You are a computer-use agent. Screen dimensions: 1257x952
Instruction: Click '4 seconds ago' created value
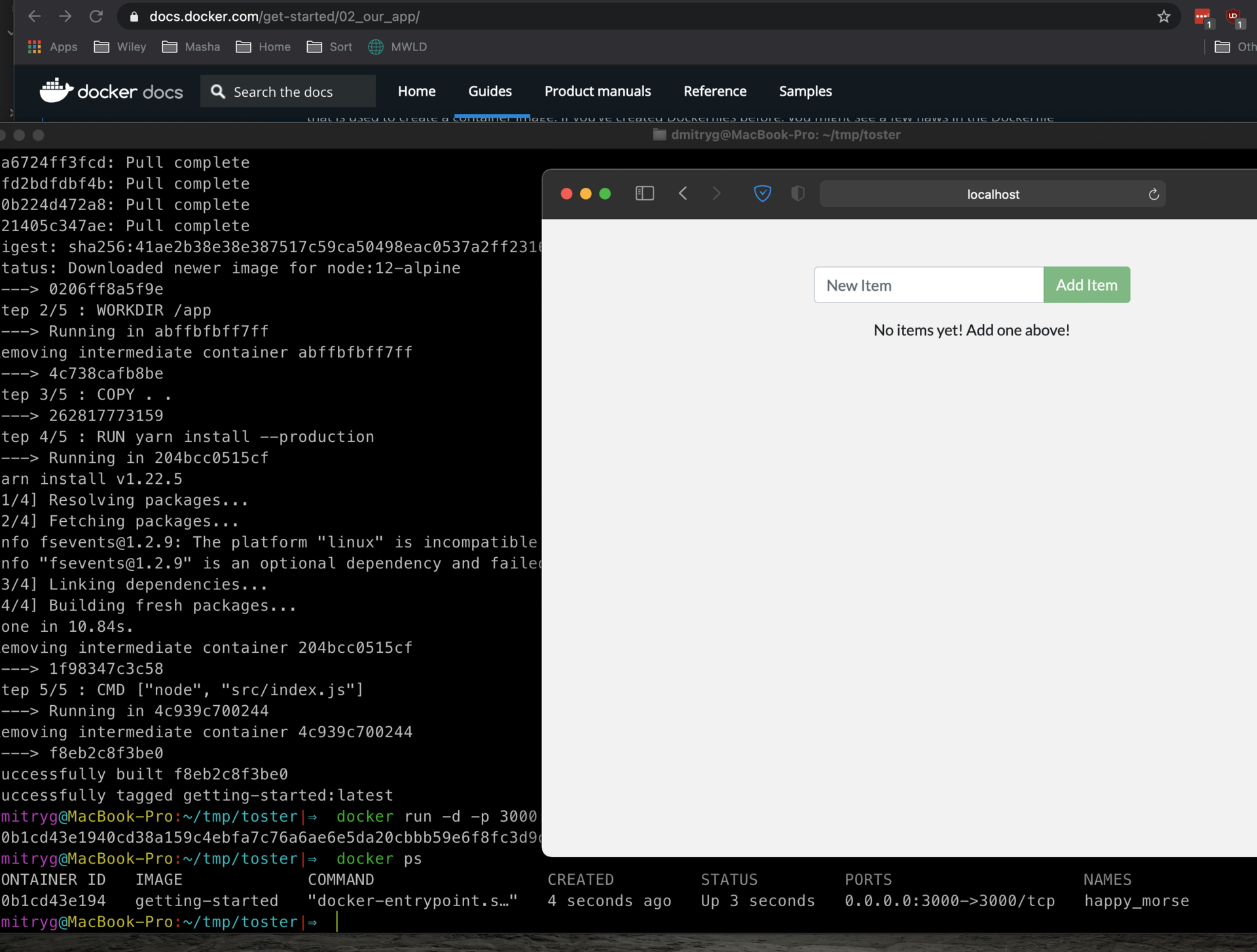point(610,901)
